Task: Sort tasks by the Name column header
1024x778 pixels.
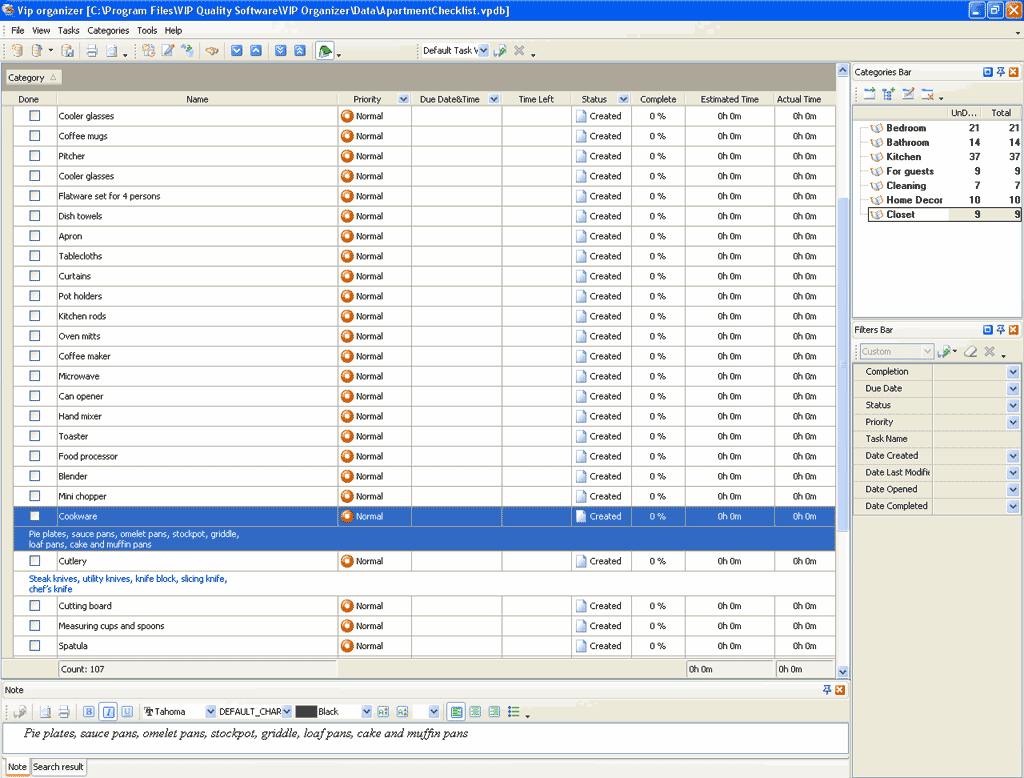Action: [x=197, y=99]
